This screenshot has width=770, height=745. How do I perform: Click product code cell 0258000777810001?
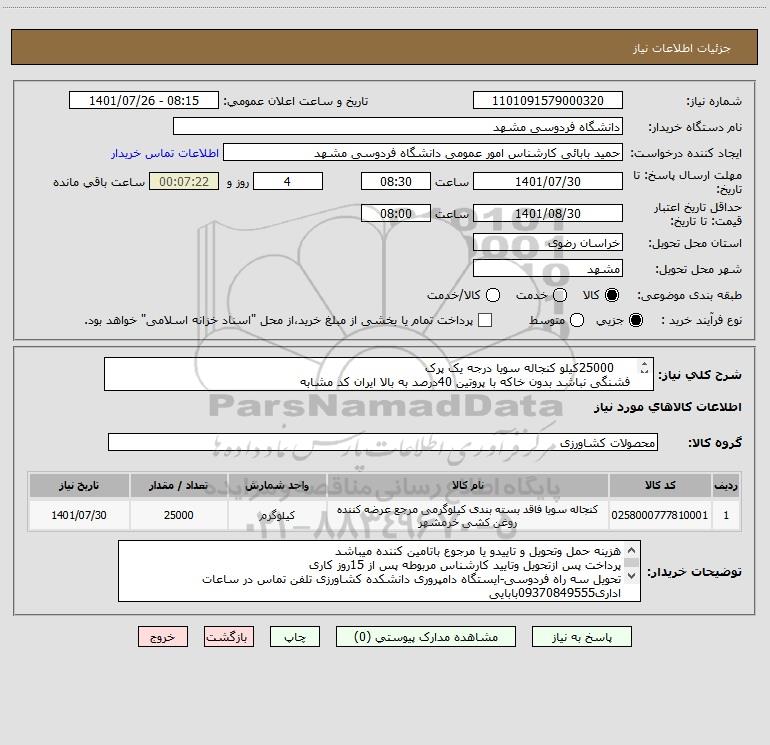coord(660,515)
